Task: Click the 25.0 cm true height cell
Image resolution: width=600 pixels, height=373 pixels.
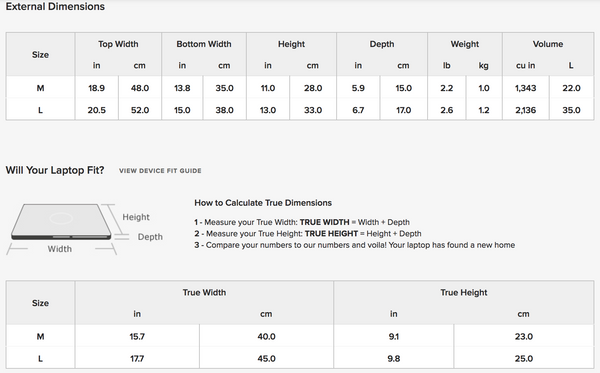Action: pyautogui.click(x=523, y=358)
